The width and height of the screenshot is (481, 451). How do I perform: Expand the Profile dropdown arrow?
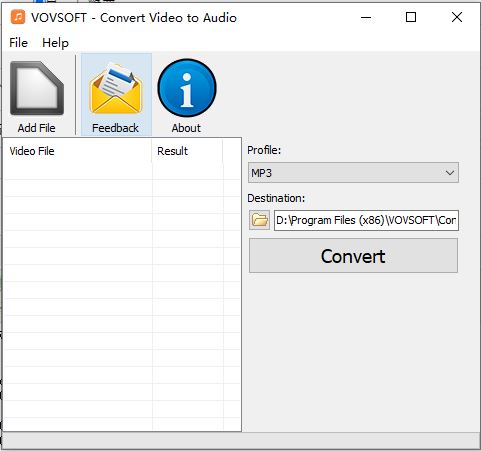450,173
